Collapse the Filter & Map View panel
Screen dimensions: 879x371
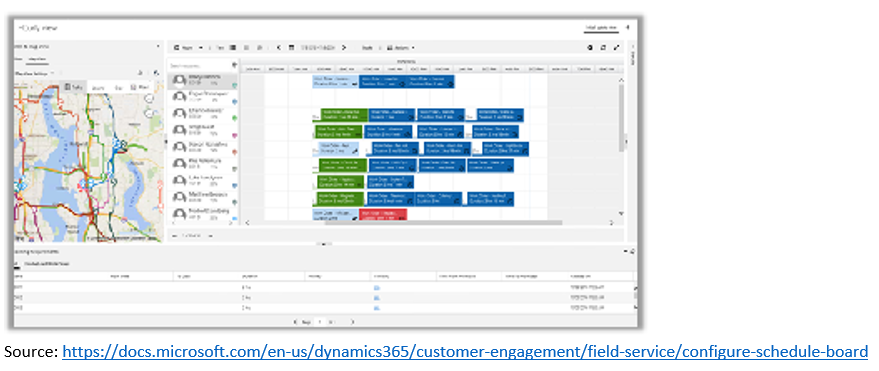pyautogui.click(x=158, y=46)
